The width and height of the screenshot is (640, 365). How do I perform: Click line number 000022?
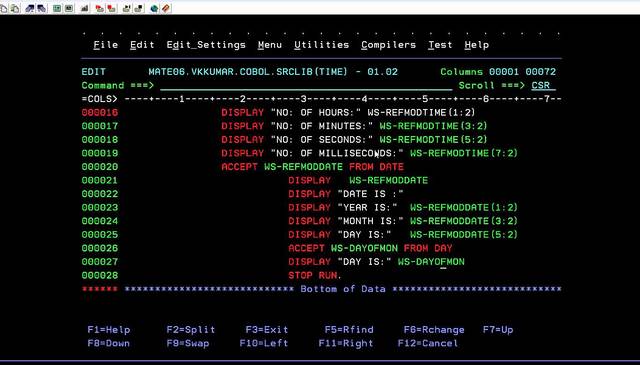[100, 194]
